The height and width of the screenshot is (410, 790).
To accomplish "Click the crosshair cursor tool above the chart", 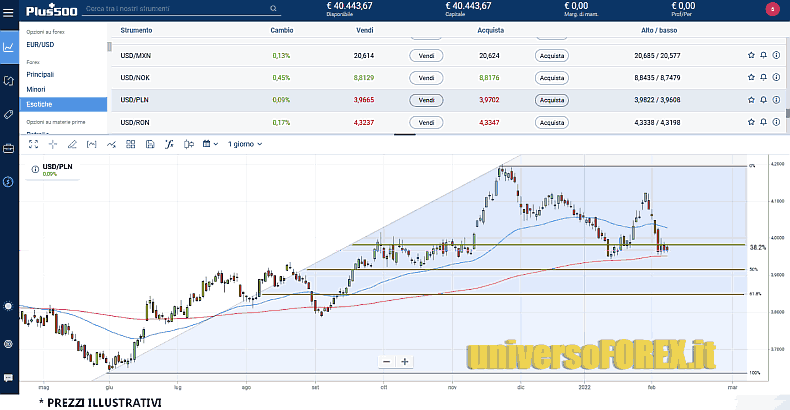I will point(51,144).
